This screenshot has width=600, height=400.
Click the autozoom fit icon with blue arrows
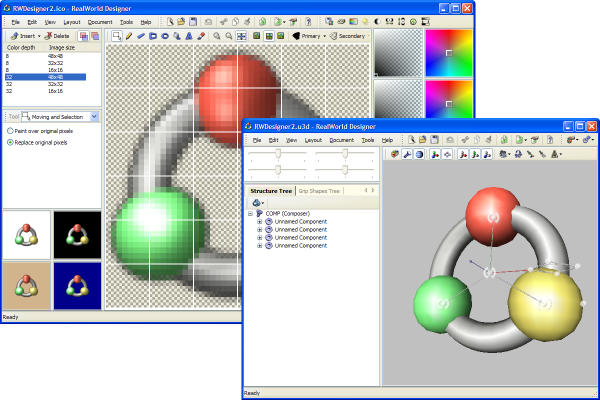[x=241, y=36]
